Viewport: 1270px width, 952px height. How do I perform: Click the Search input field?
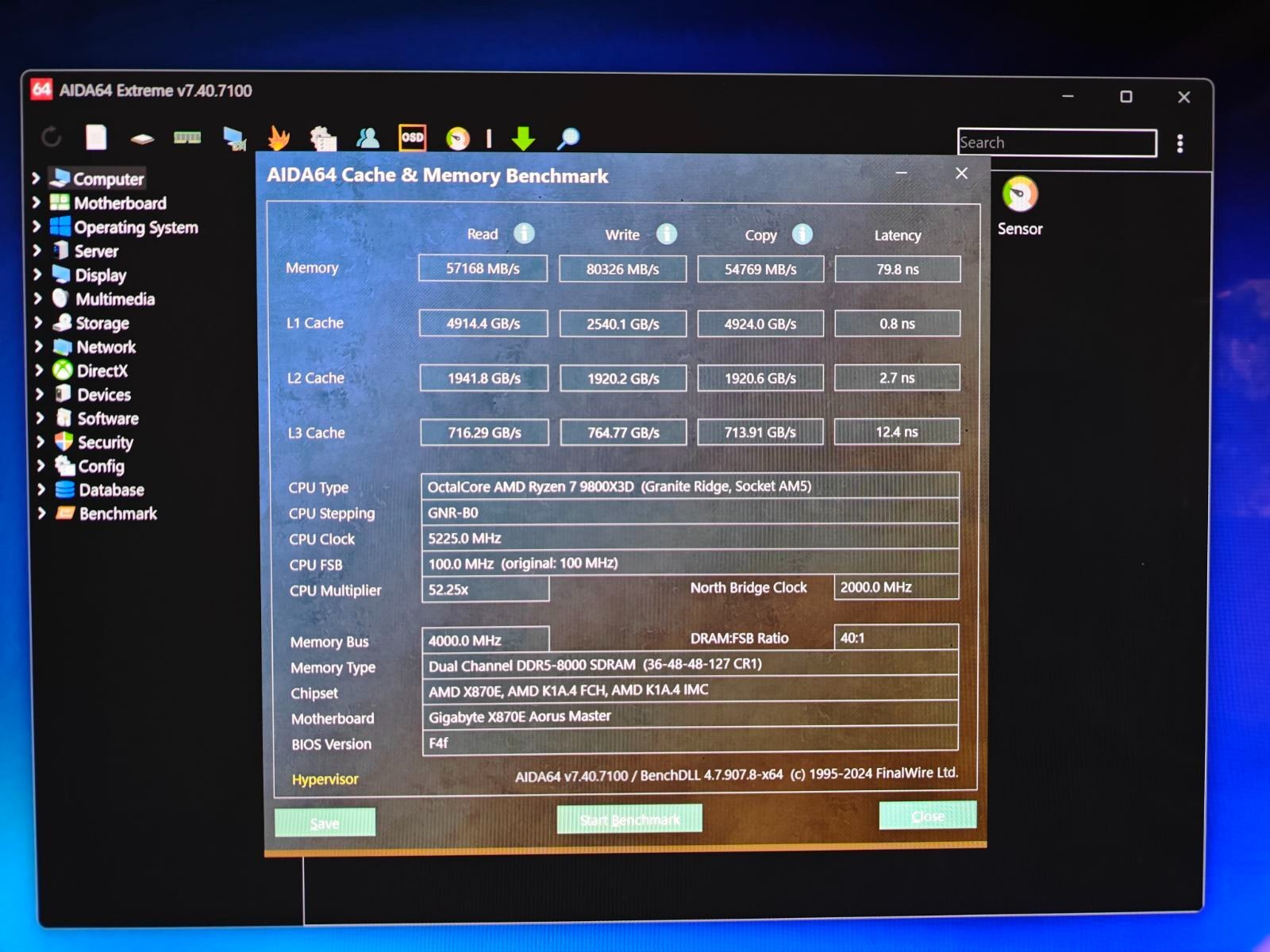coord(1056,143)
